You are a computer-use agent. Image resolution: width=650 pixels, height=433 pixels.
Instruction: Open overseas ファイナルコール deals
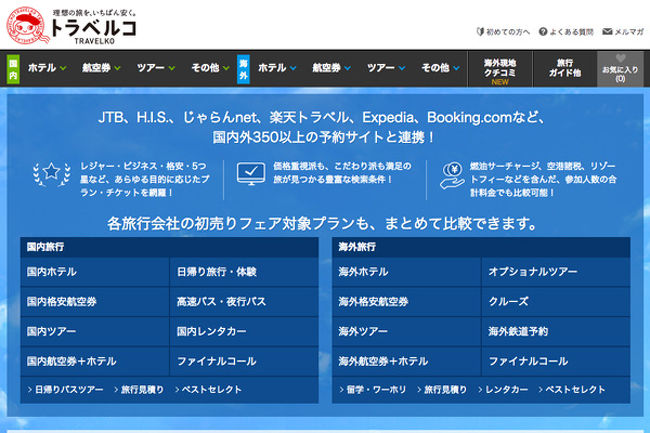(556, 361)
